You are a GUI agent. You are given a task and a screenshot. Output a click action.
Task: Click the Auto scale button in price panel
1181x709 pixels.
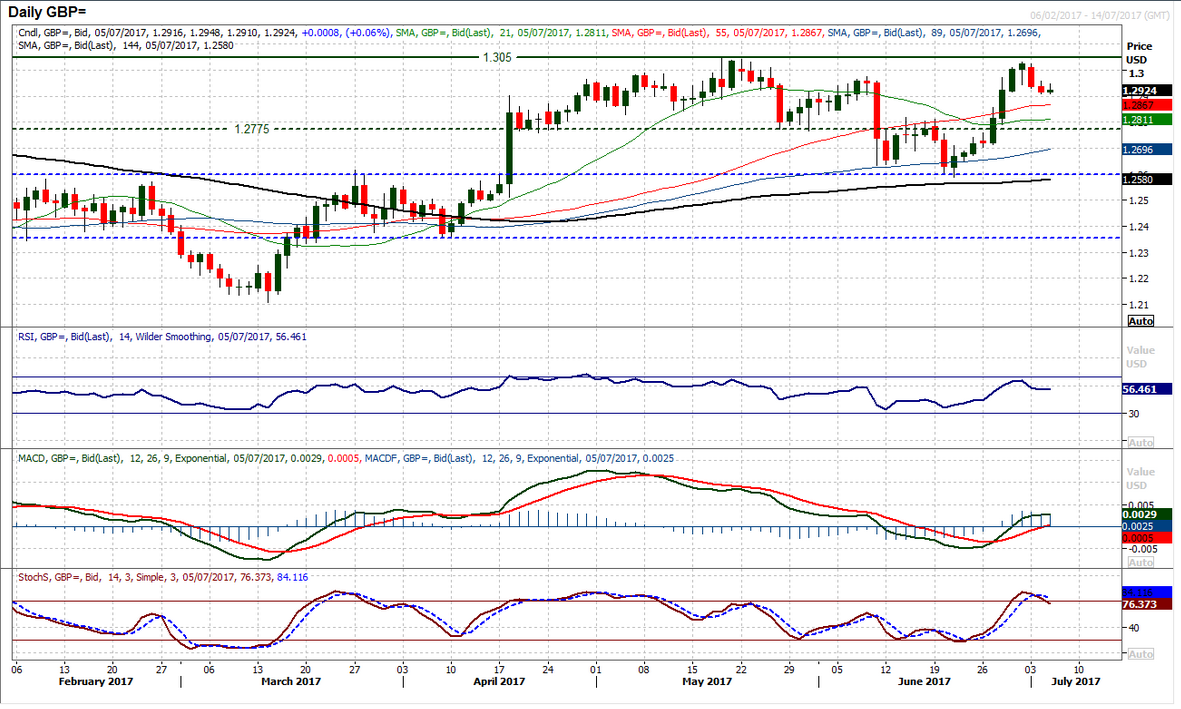click(x=1140, y=321)
